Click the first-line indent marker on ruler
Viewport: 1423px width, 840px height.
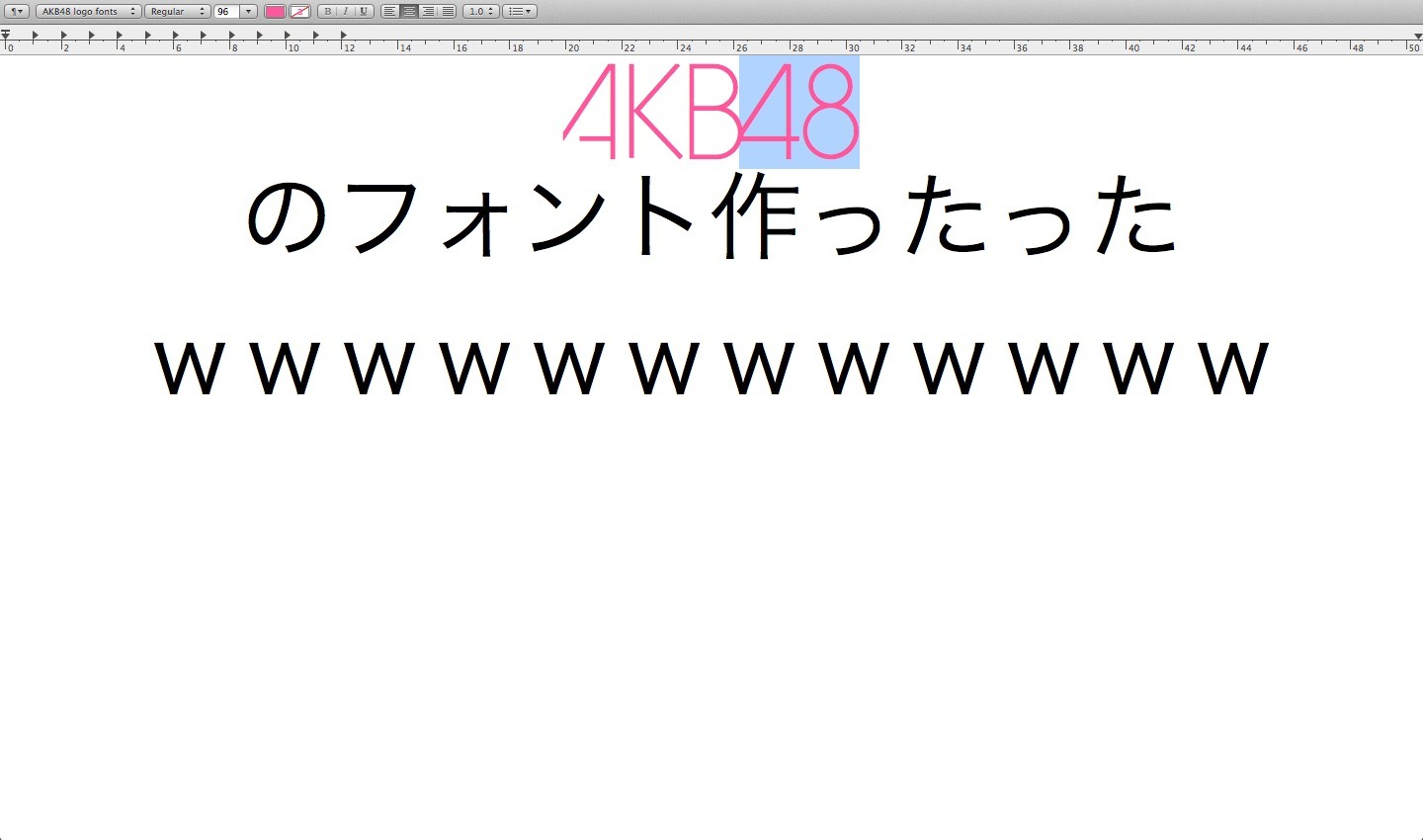pos(5,35)
